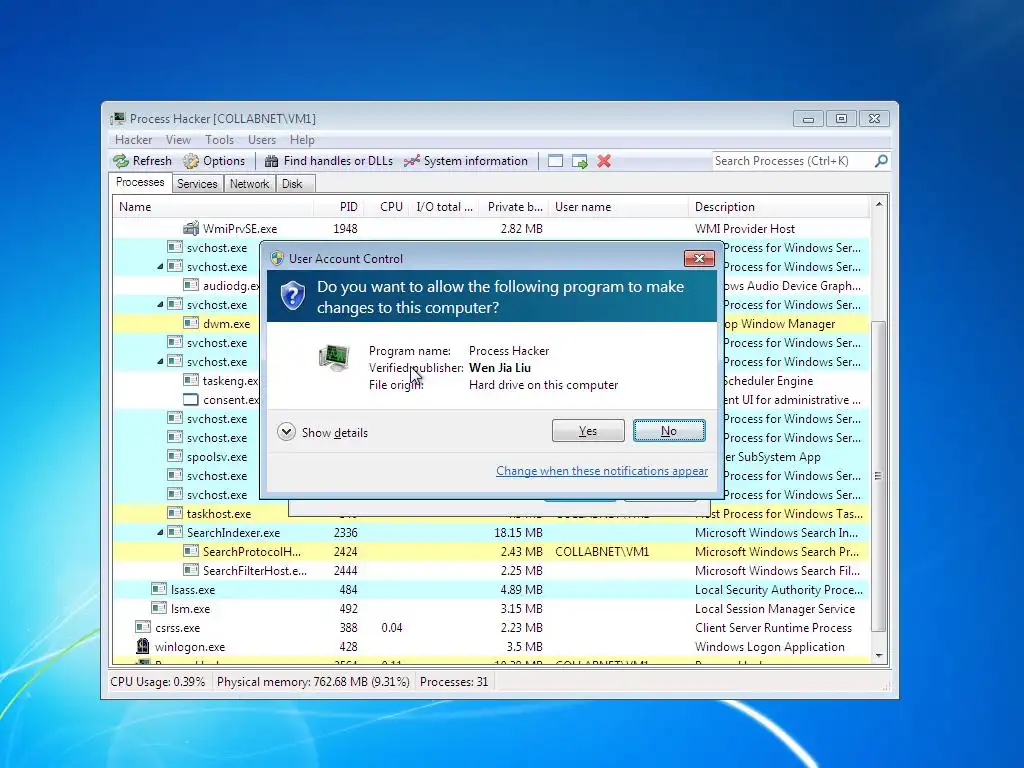1024x768 pixels.
Task: Open the Users menu
Action: tap(262, 140)
